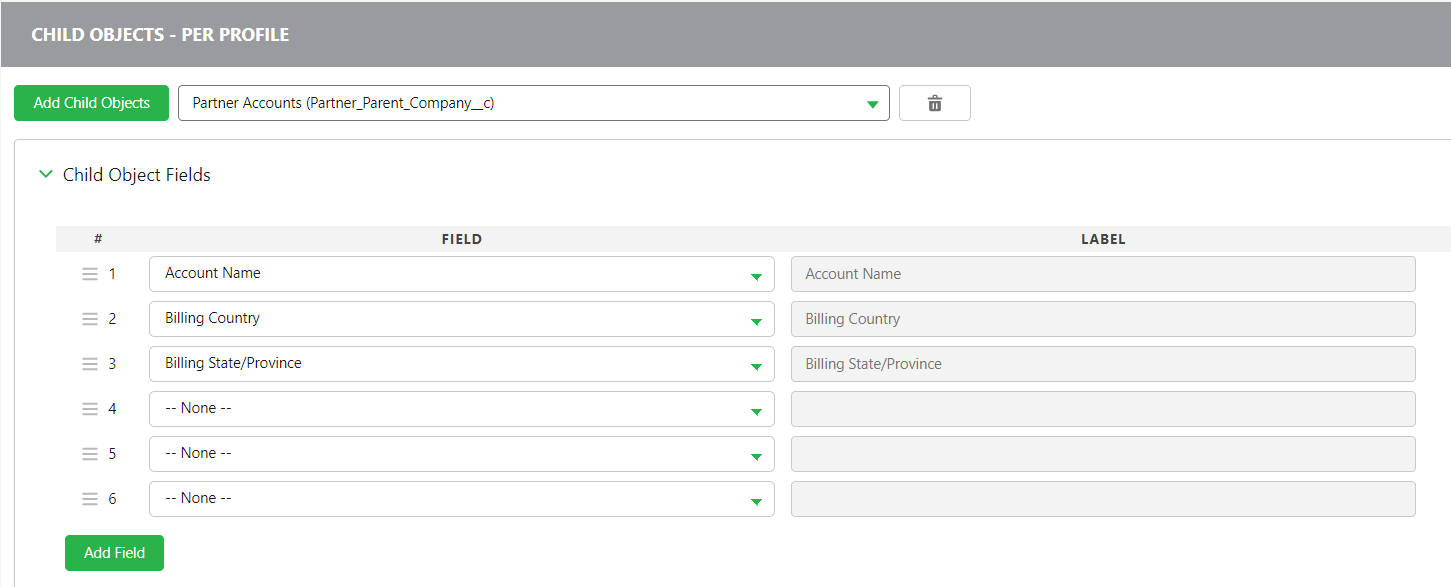
Task: Open the Billing Country field dropdown
Action: [x=757, y=318]
